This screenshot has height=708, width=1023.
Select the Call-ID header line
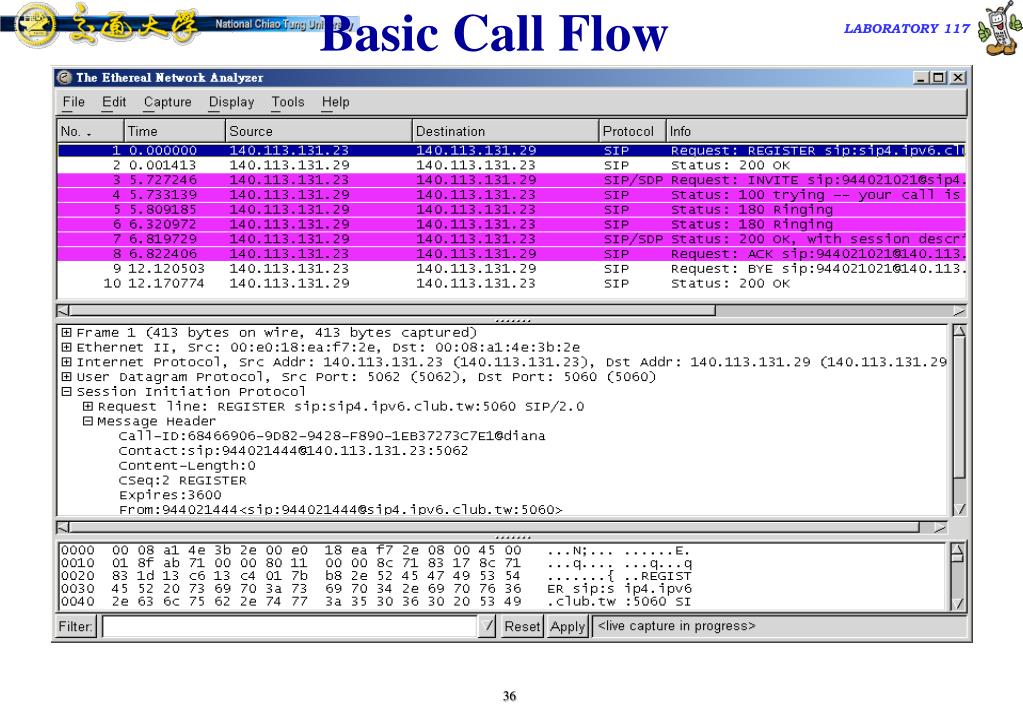point(331,436)
